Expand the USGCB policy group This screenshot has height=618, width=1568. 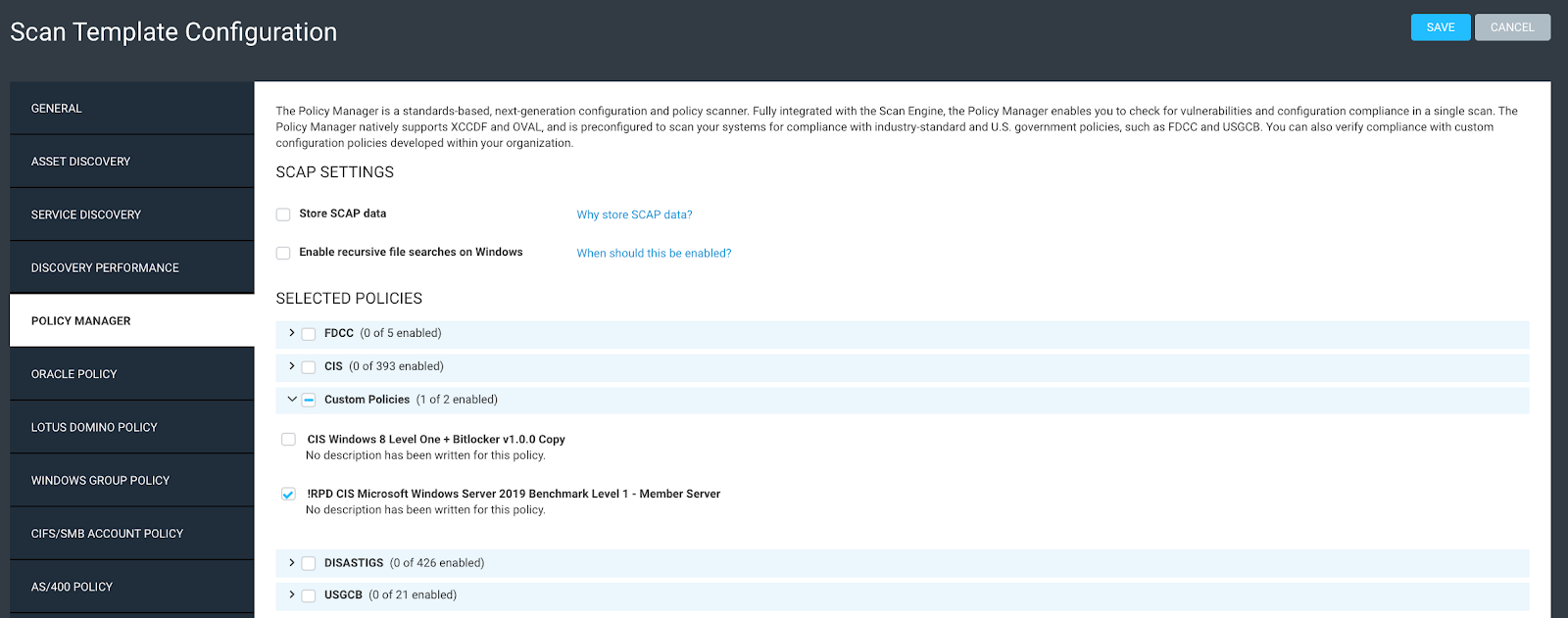pos(291,594)
